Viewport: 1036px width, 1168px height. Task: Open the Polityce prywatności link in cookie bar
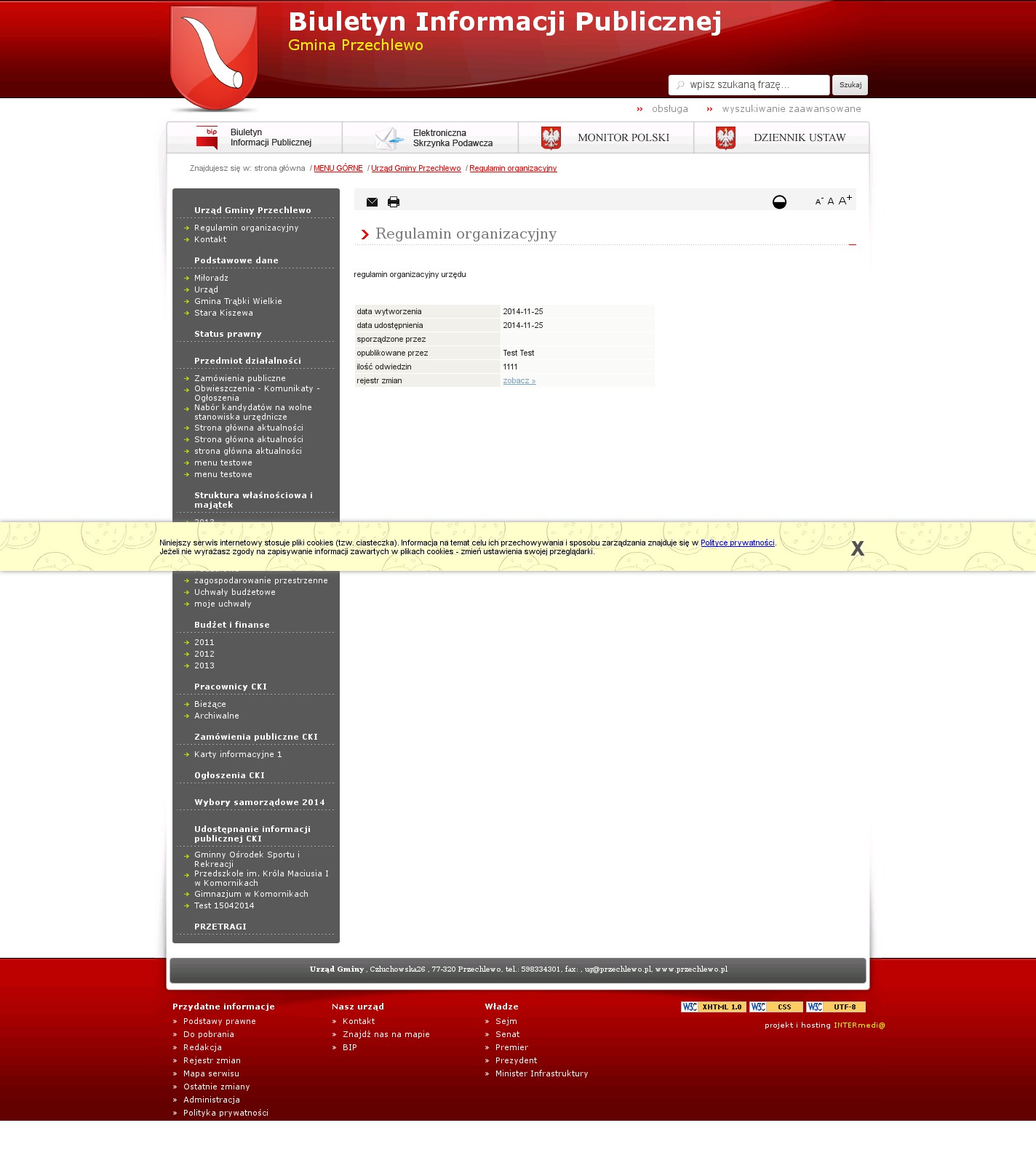[737, 543]
